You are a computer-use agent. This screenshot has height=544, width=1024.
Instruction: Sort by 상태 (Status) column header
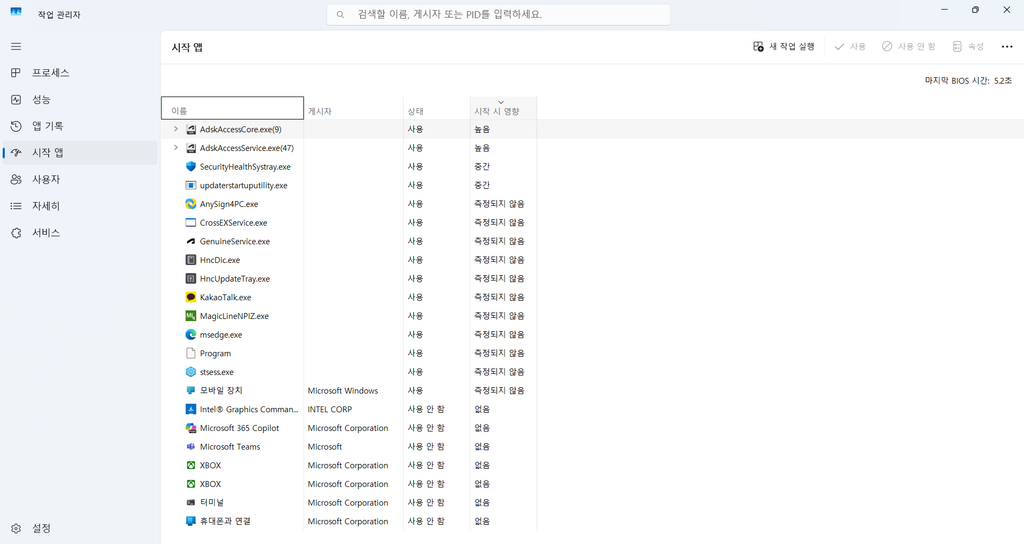click(x=436, y=108)
